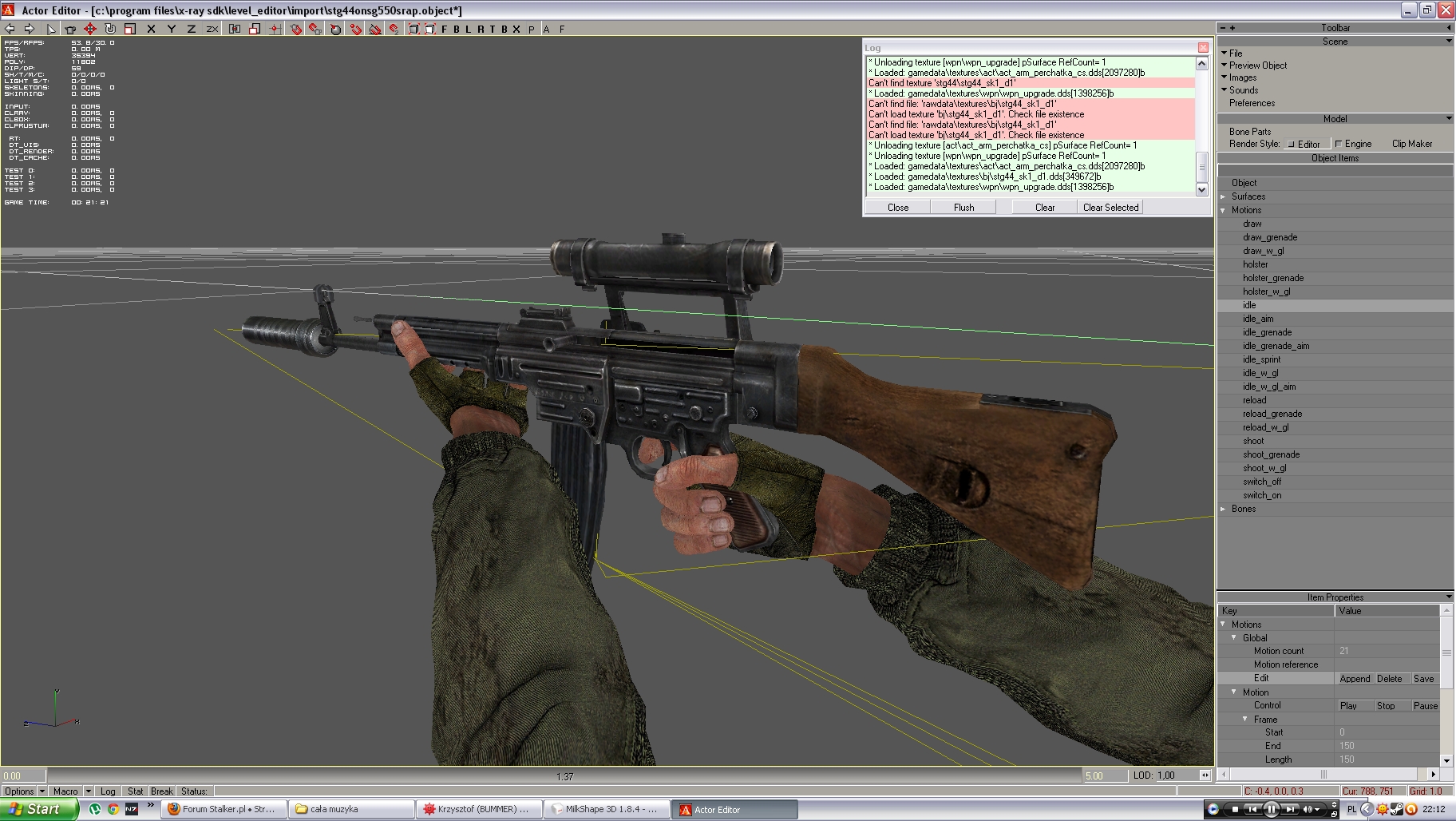Select the idle_aim motion
The height and width of the screenshot is (821, 1456).
click(1258, 319)
